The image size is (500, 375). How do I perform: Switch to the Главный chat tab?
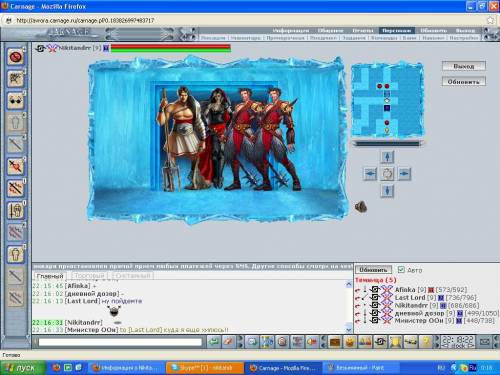coord(50,276)
